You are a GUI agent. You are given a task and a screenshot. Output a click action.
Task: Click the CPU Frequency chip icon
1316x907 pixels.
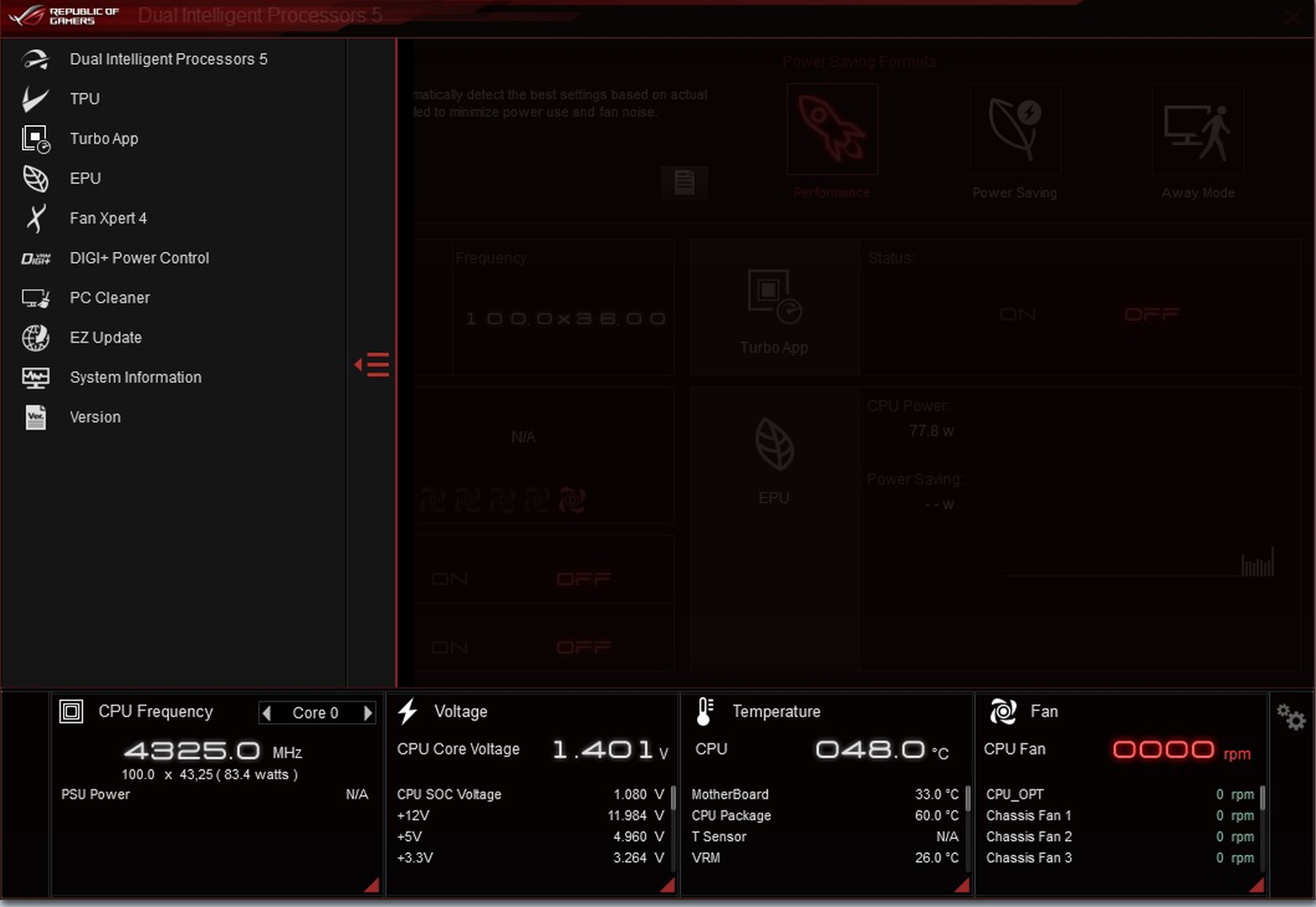71,712
